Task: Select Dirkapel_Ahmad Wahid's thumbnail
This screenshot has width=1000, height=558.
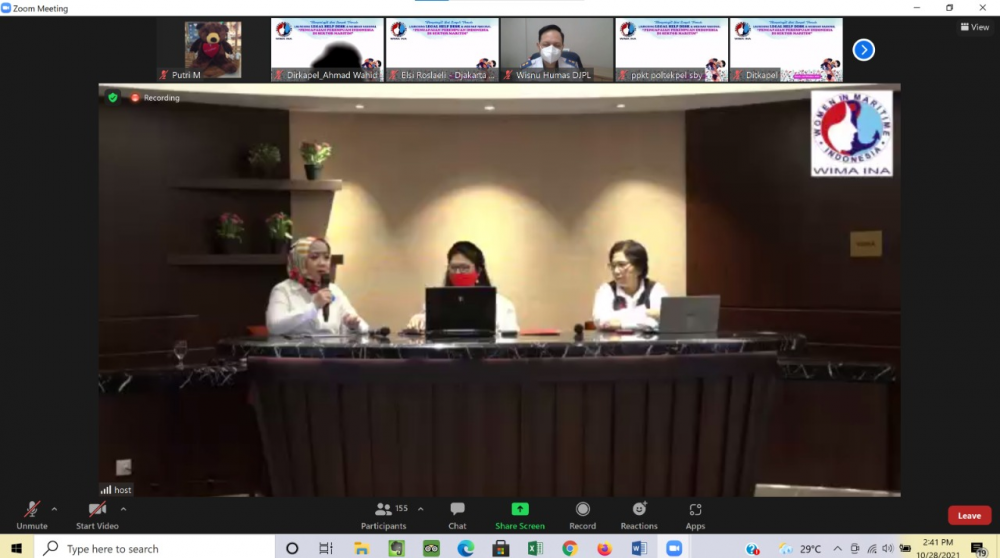Action: (x=327, y=50)
